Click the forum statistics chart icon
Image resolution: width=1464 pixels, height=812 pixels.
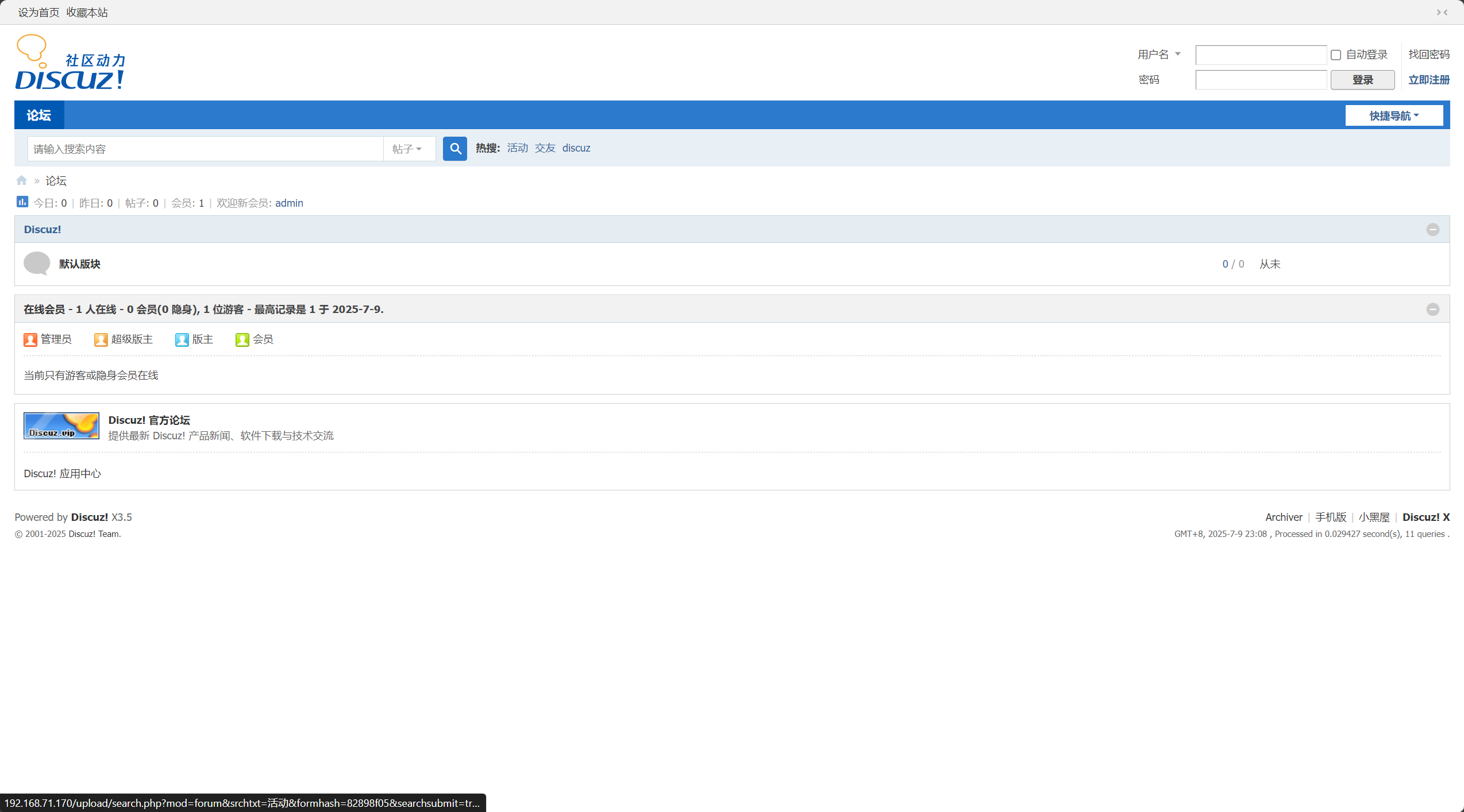pyautogui.click(x=22, y=202)
